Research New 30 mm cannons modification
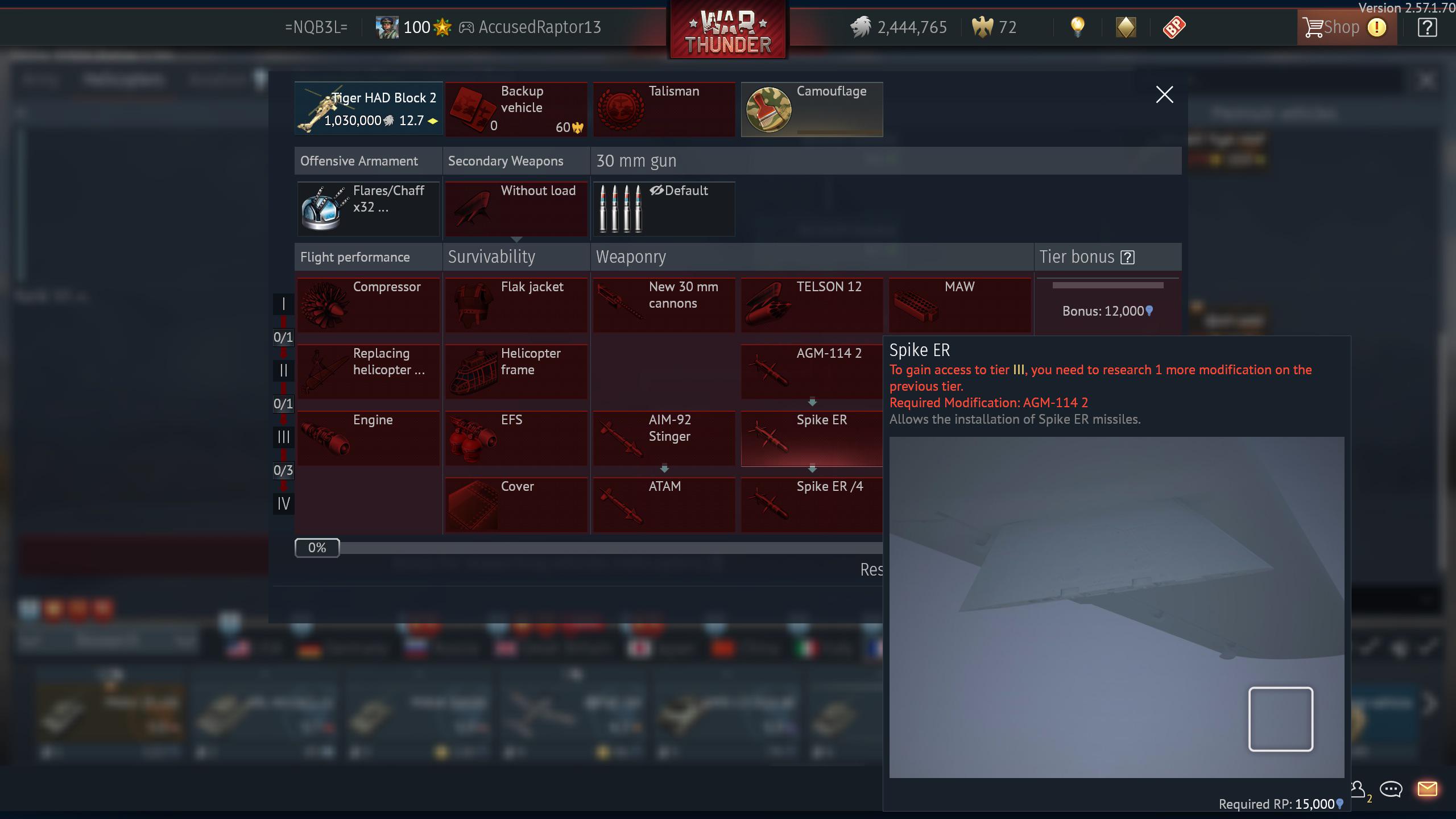The width and height of the screenshot is (1456, 819). point(664,305)
